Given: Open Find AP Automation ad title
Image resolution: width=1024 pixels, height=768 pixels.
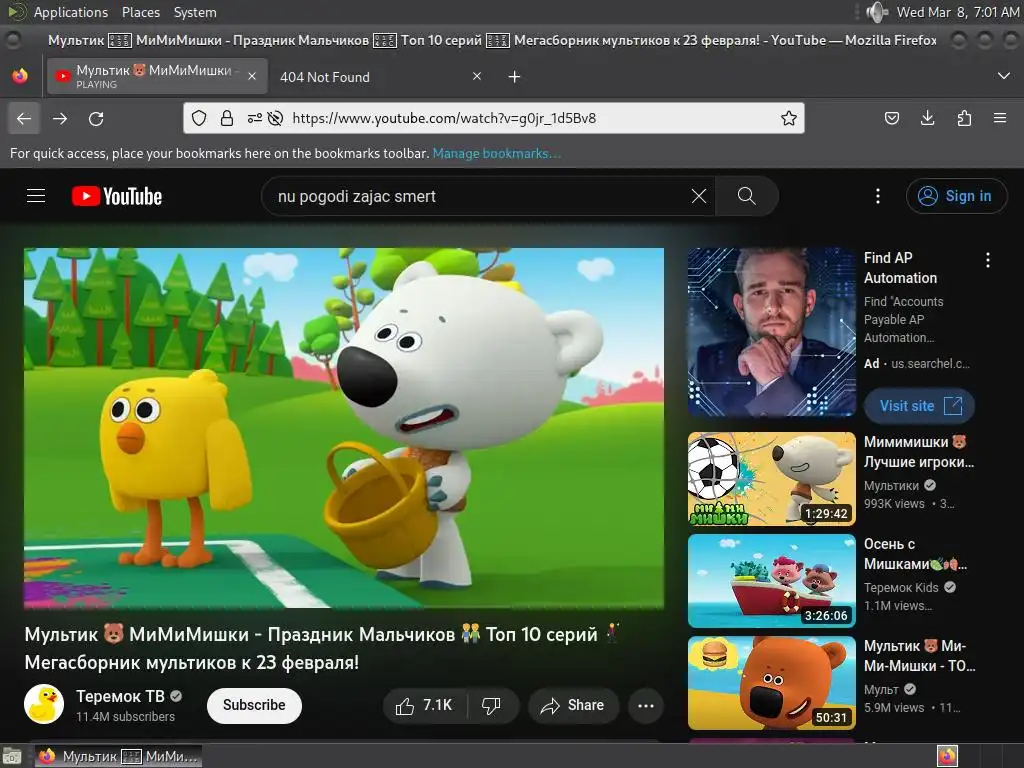Looking at the screenshot, I should (x=900, y=268).
